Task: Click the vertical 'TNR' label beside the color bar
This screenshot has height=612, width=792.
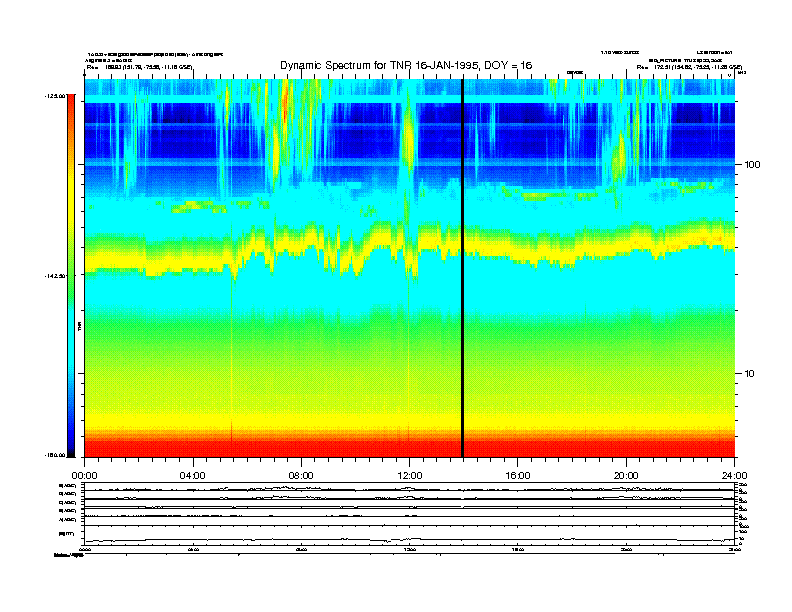Action: (x=80, y=326)
